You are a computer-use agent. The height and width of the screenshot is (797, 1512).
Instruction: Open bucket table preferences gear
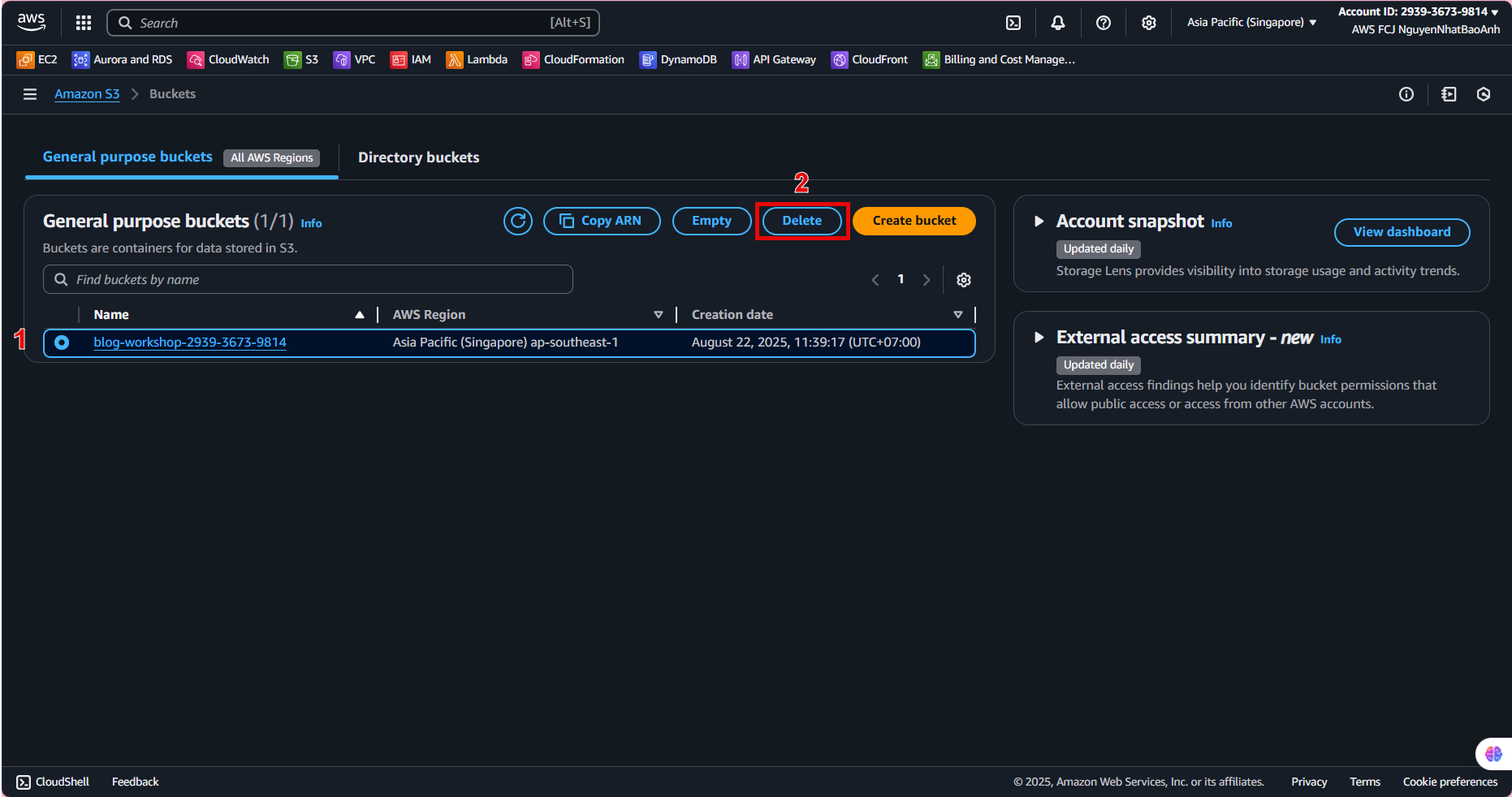point(964,280)
